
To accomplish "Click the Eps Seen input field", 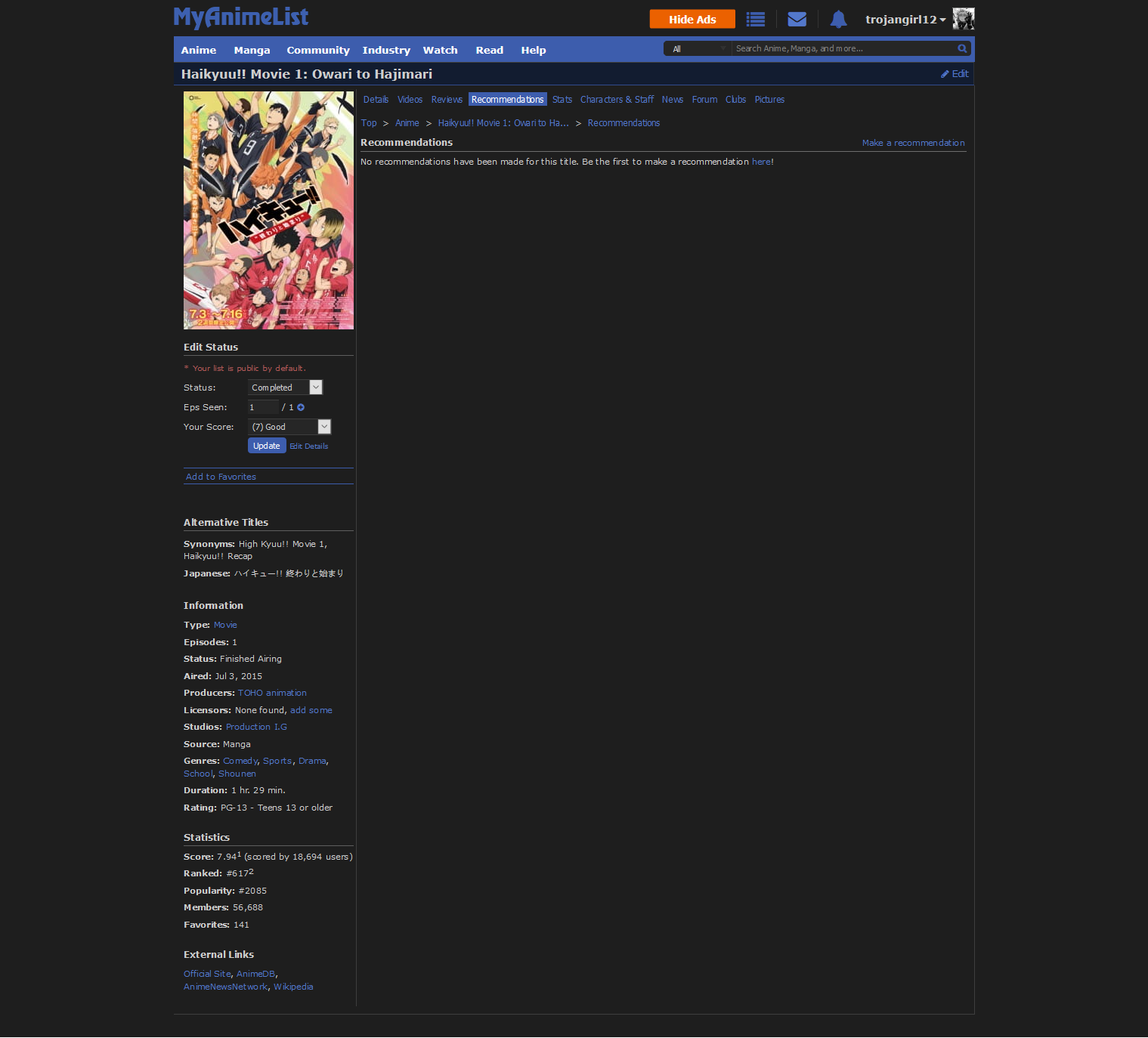I will (263, 407).
